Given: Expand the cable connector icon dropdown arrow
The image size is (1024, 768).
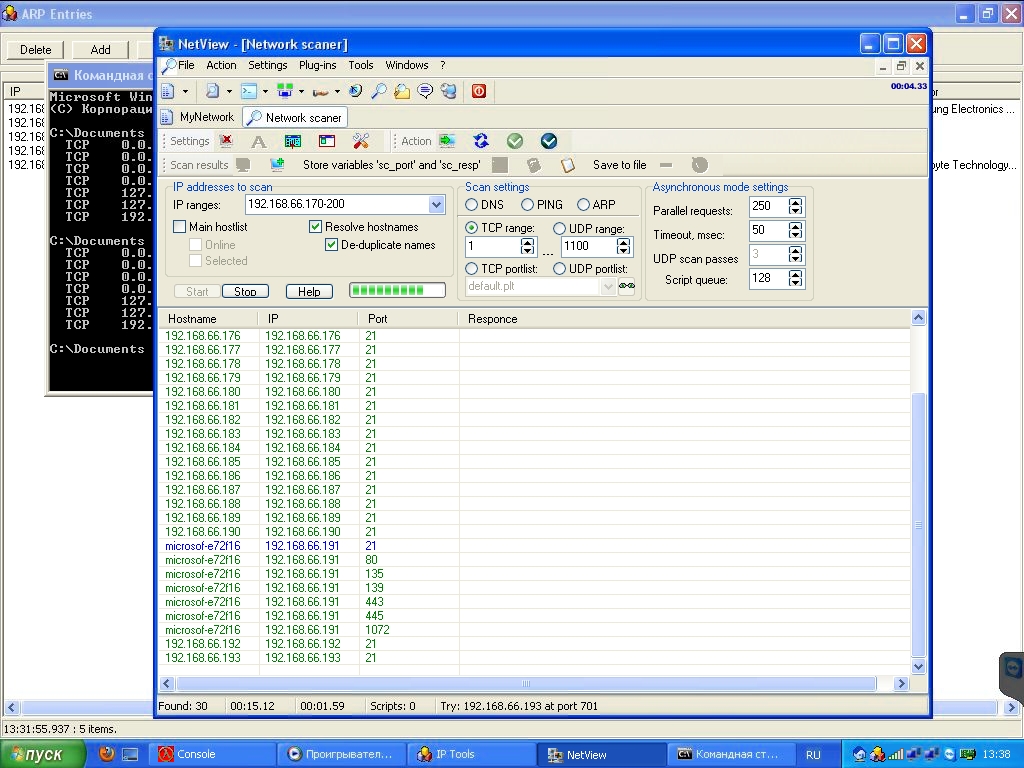Looking at the screenshot, I should tap(337, 91).
